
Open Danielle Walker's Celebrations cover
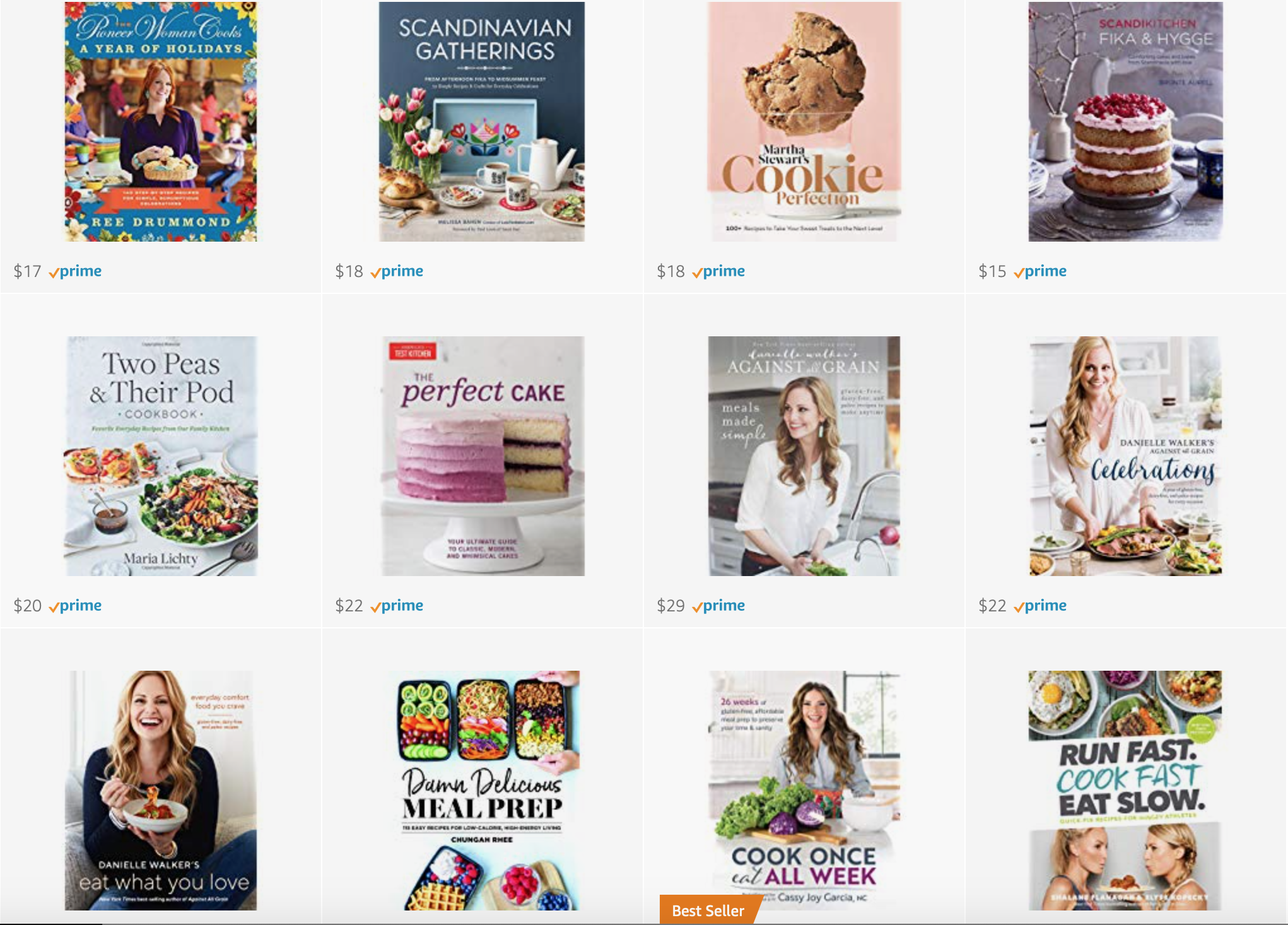coord(1126,456)
